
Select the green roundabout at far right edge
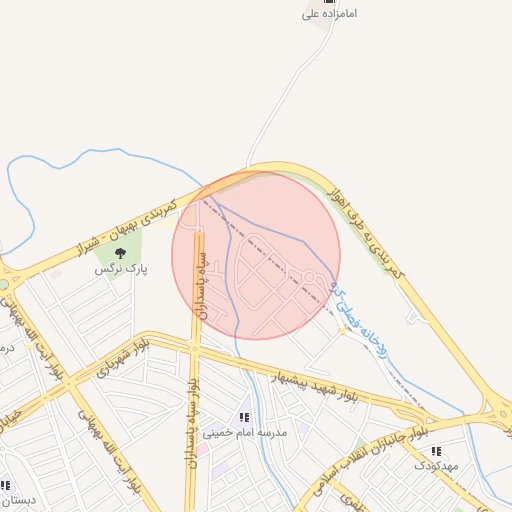point(503,414)
